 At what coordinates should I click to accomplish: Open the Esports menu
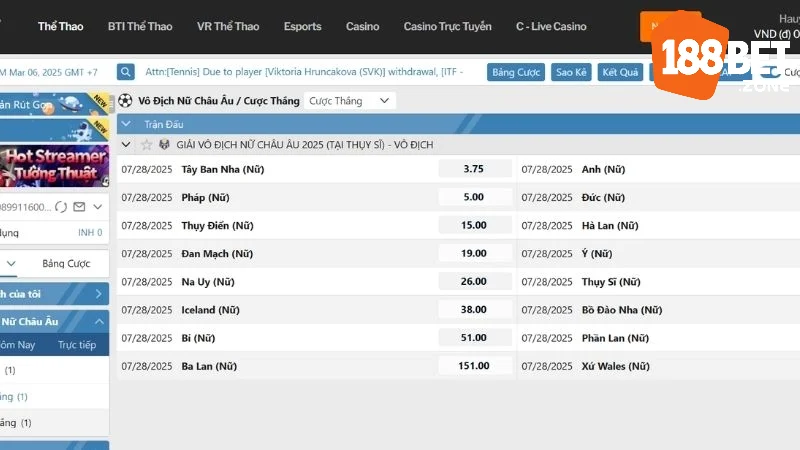point(303,27)
